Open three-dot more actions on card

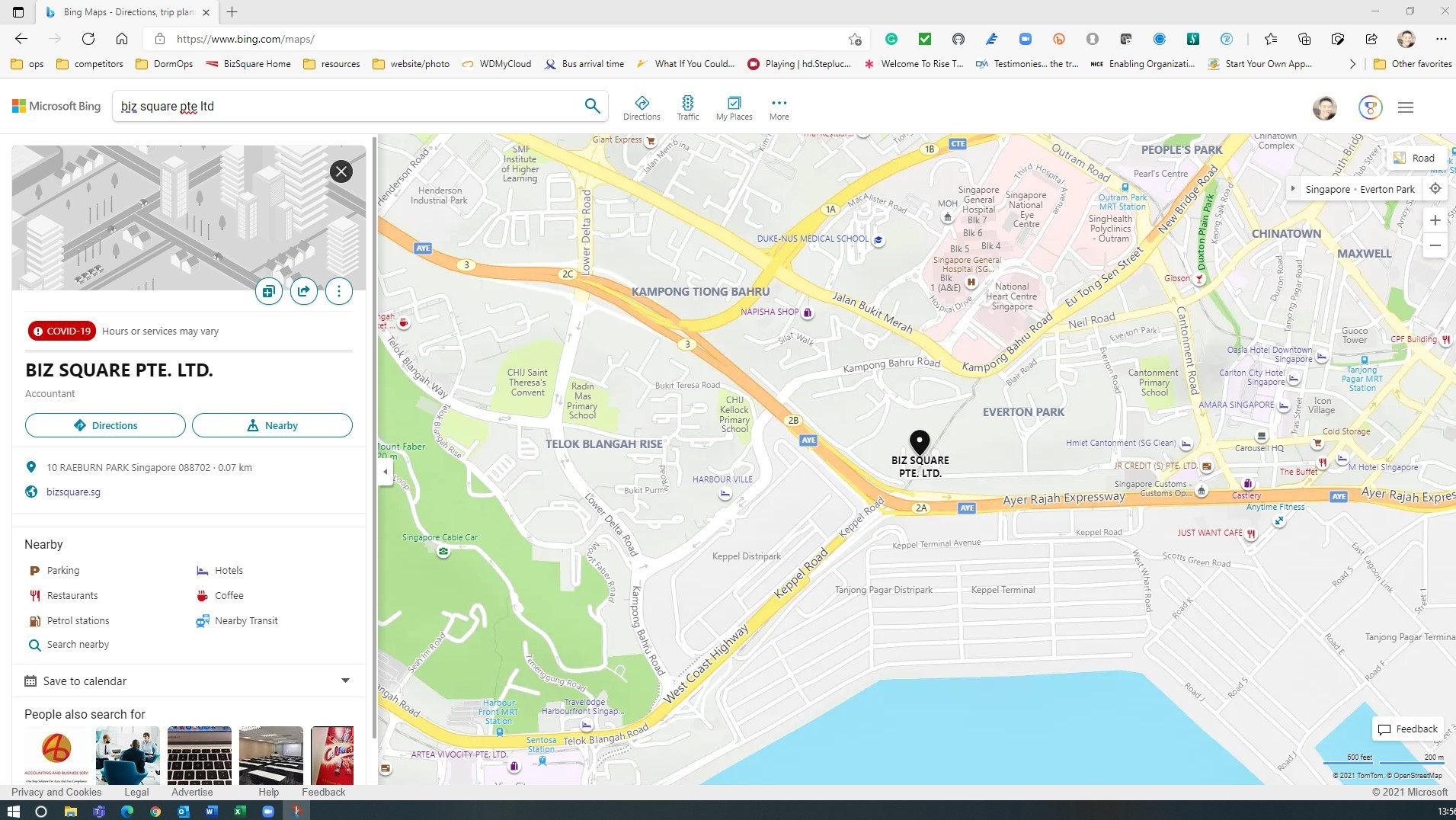(339, 291)
